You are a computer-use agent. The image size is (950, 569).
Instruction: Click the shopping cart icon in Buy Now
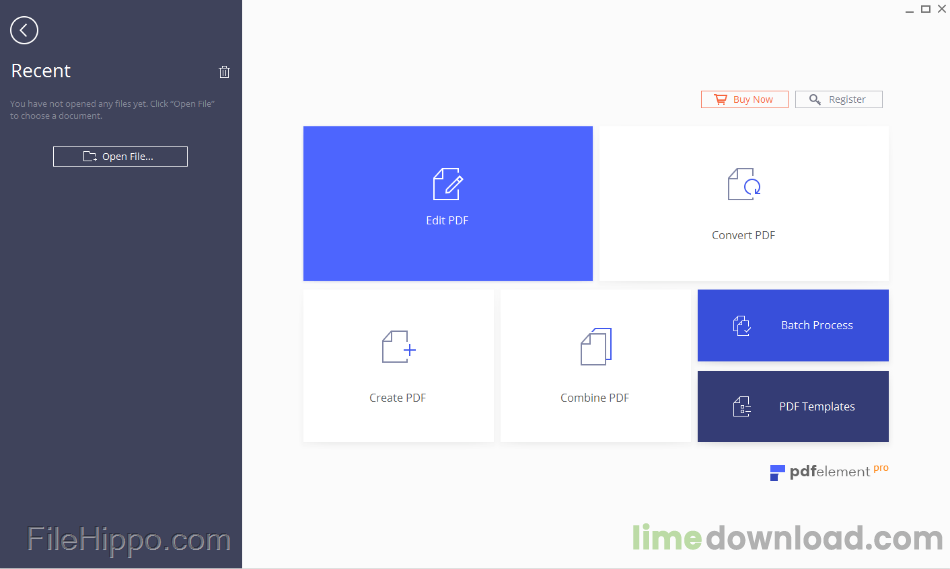pos(720,99)
